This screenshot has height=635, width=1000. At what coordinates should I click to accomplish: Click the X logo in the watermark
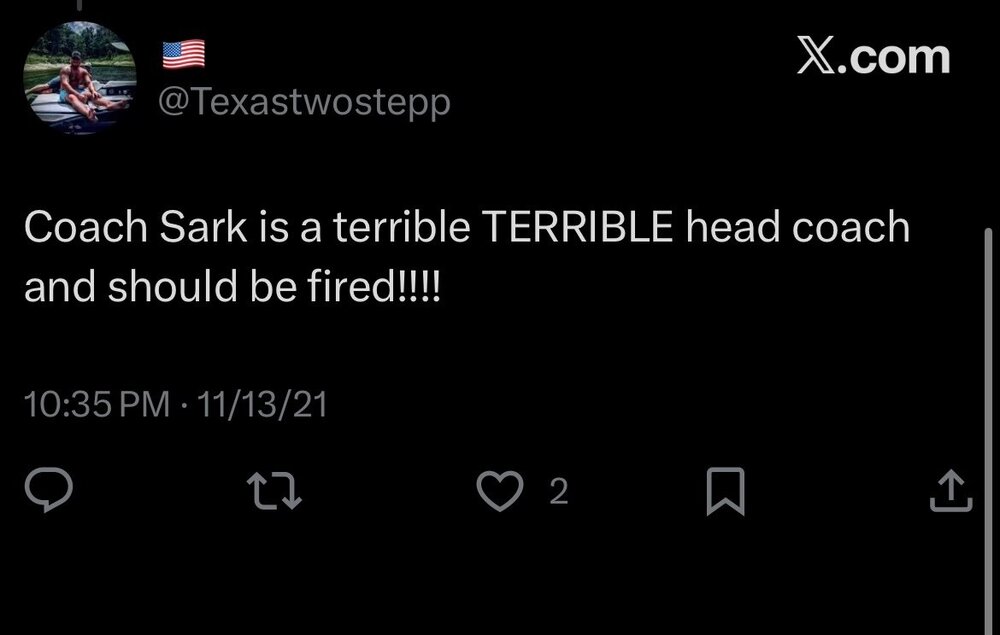point(818,57)
